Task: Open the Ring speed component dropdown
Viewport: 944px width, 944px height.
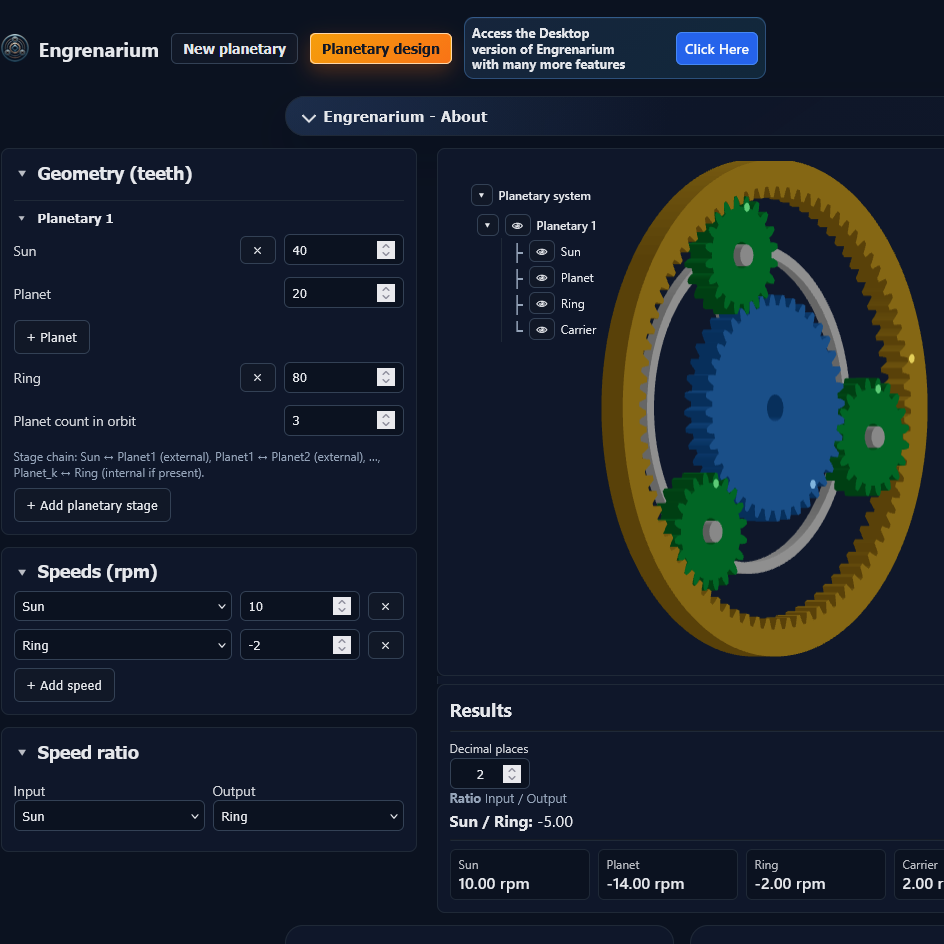Action: (x=123, y=645)
